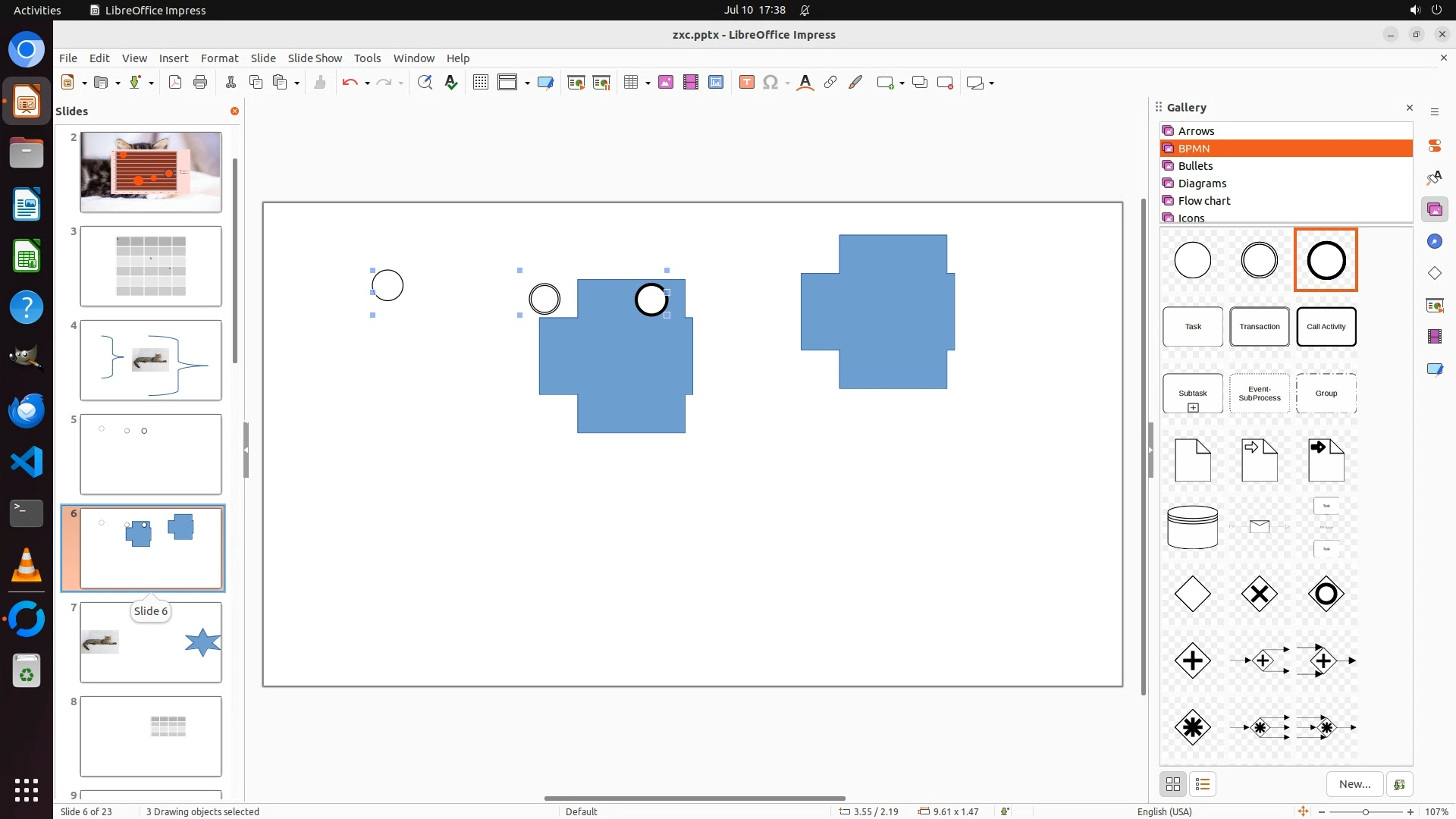
Task: Toggle the Display Grid icon
Action: 480,83
